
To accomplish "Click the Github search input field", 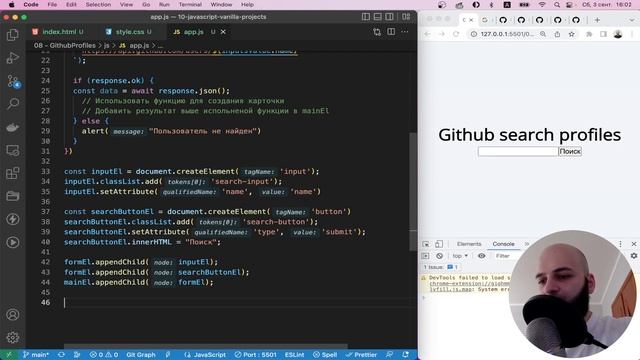I will click(518, 151).
